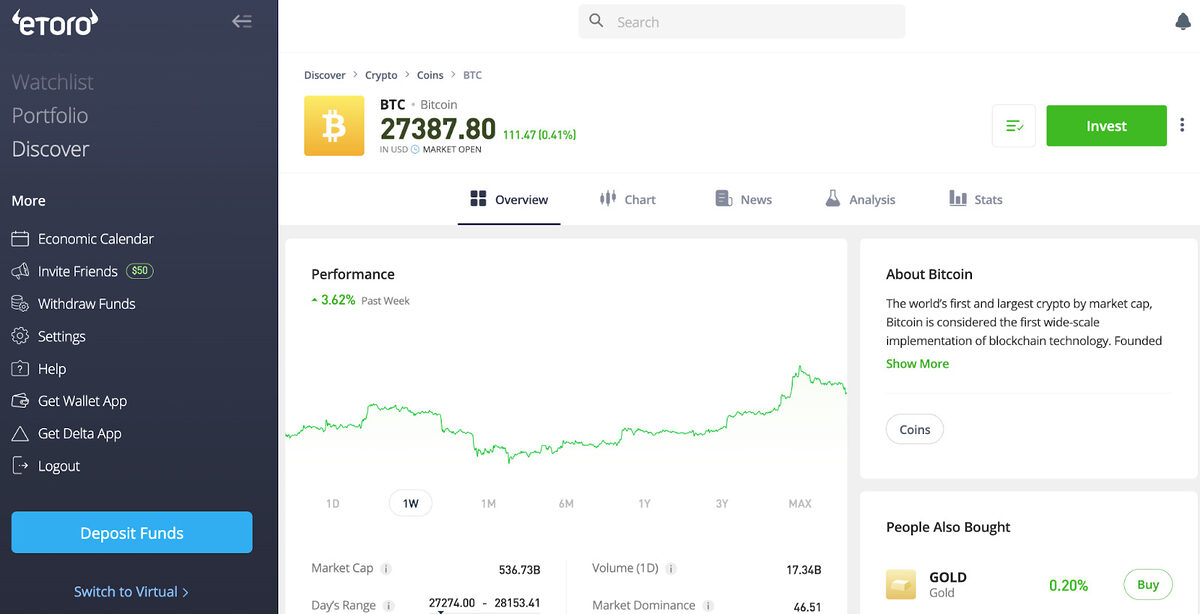1200x614 pixels.
Task: Click the Economic Calendar icon
Action: tap(20, 239)
